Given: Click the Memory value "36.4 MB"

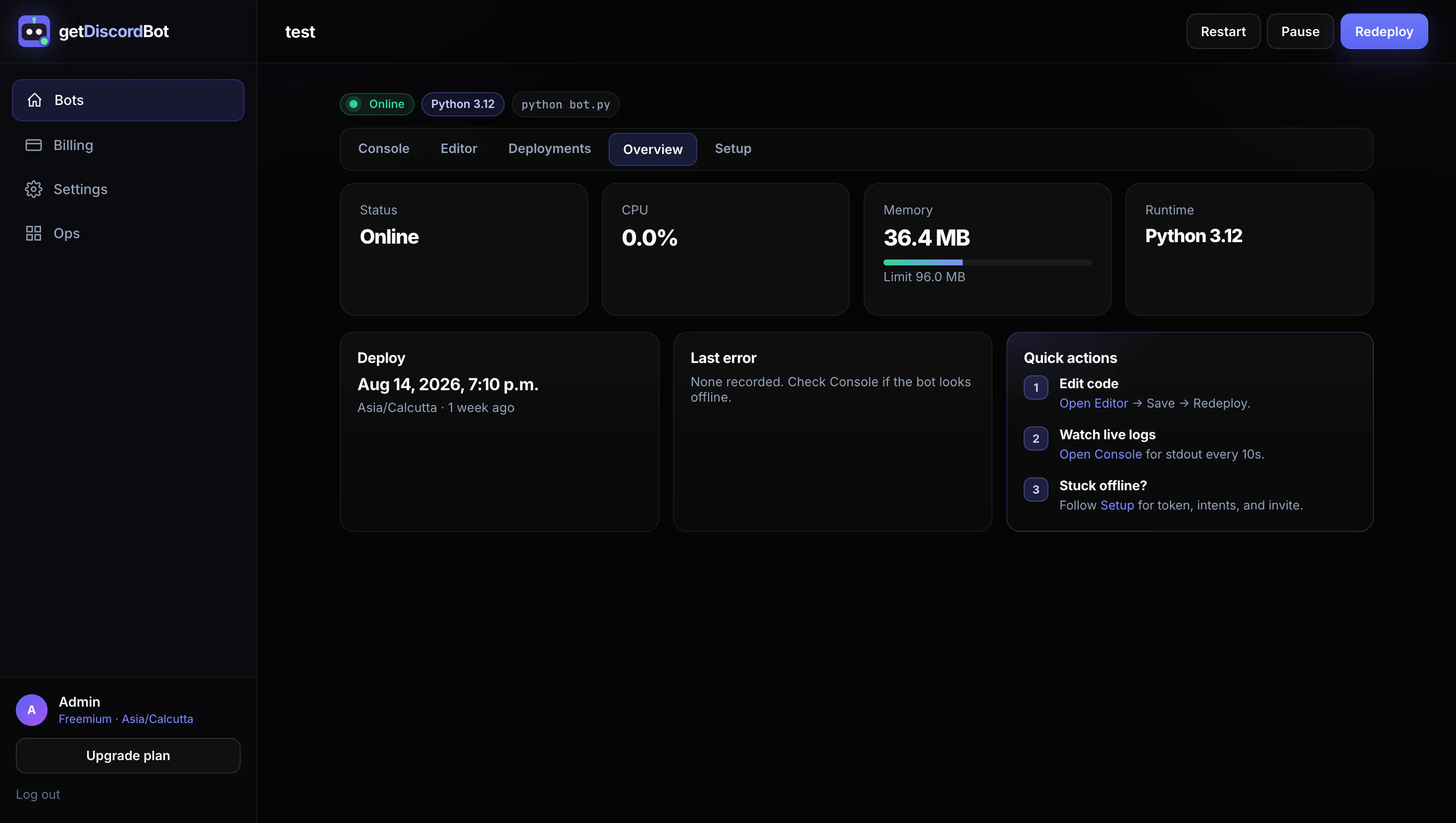Looking at the screenshot, I should pyautogui.click(x=927, y=237).
